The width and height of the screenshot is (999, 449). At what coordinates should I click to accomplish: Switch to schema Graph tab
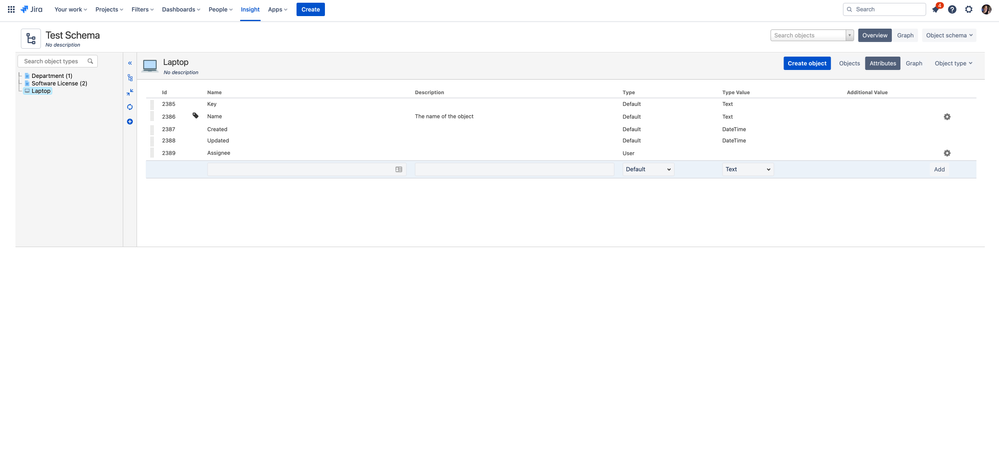(x=905, y=36)
